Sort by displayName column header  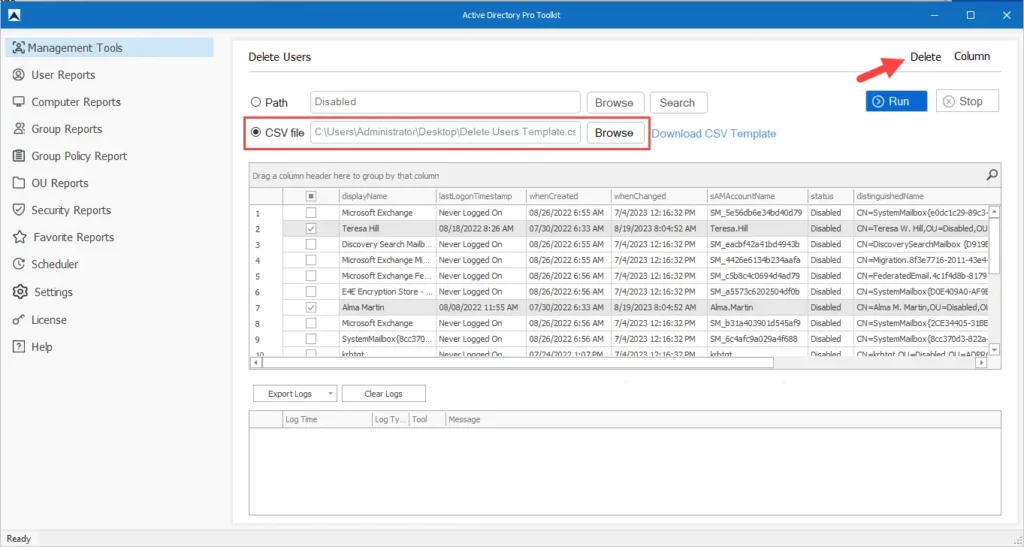point(387,196)
